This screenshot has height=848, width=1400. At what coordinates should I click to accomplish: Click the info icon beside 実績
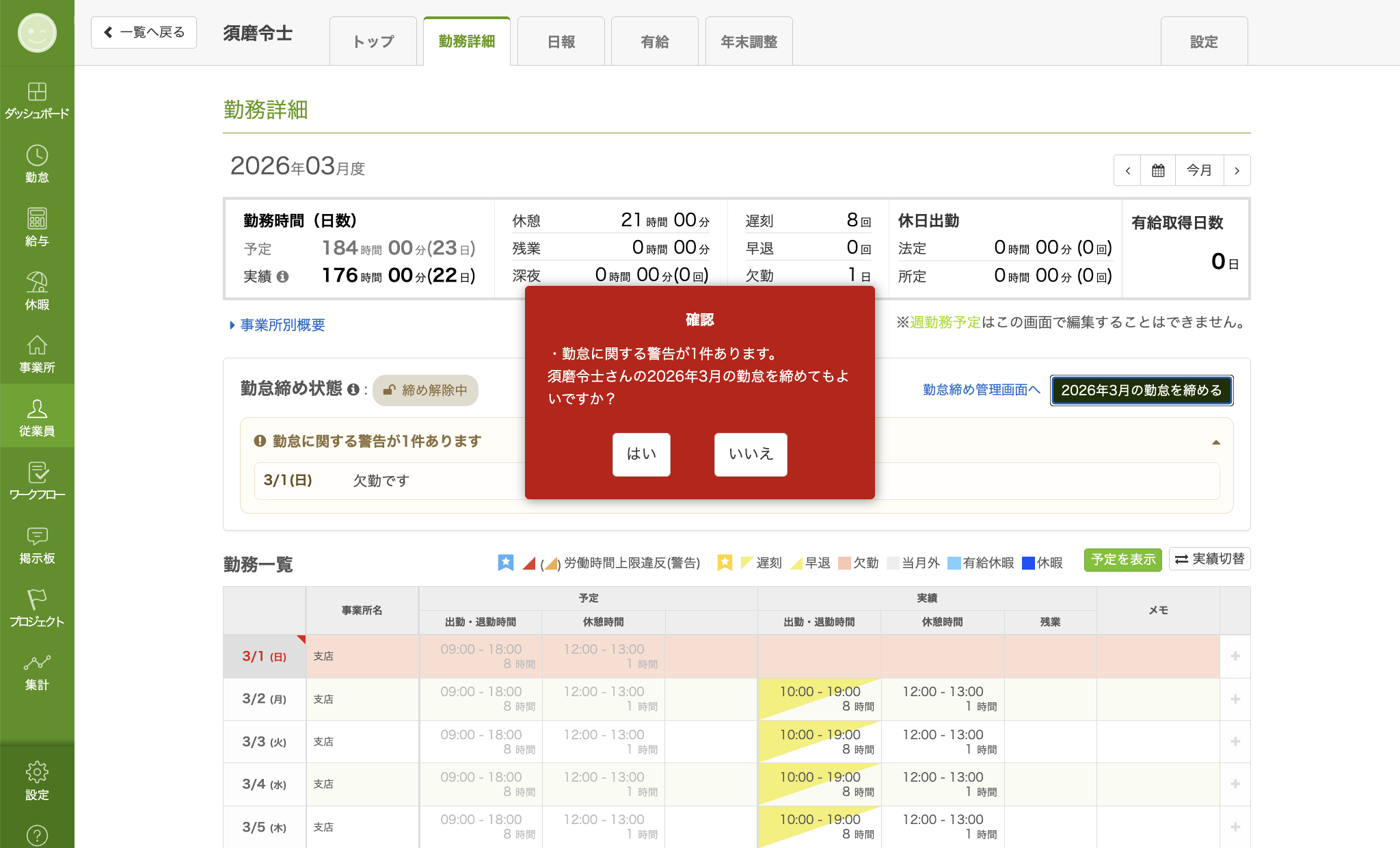coord(282,276)
